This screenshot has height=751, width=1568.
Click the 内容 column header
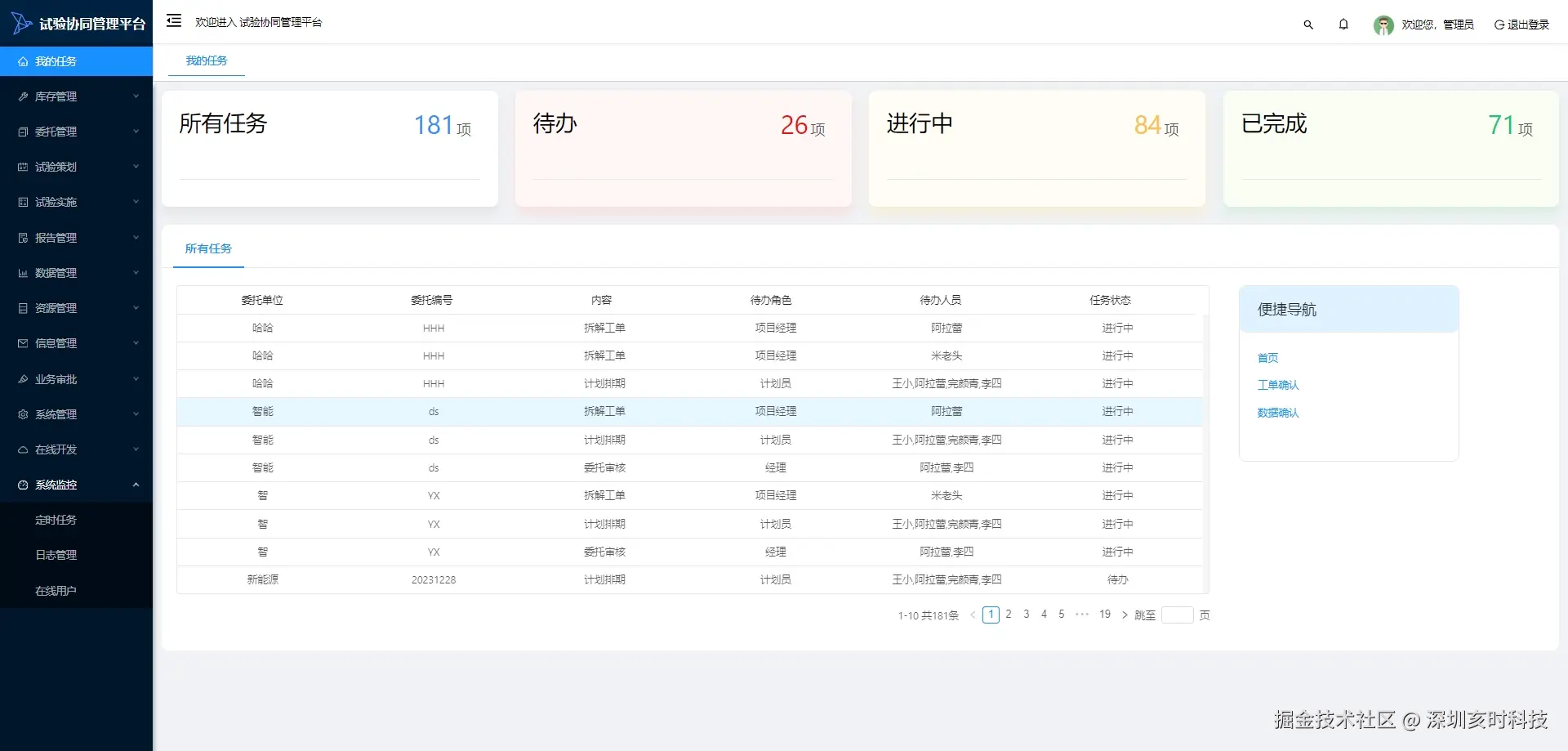tap(602, 300)
